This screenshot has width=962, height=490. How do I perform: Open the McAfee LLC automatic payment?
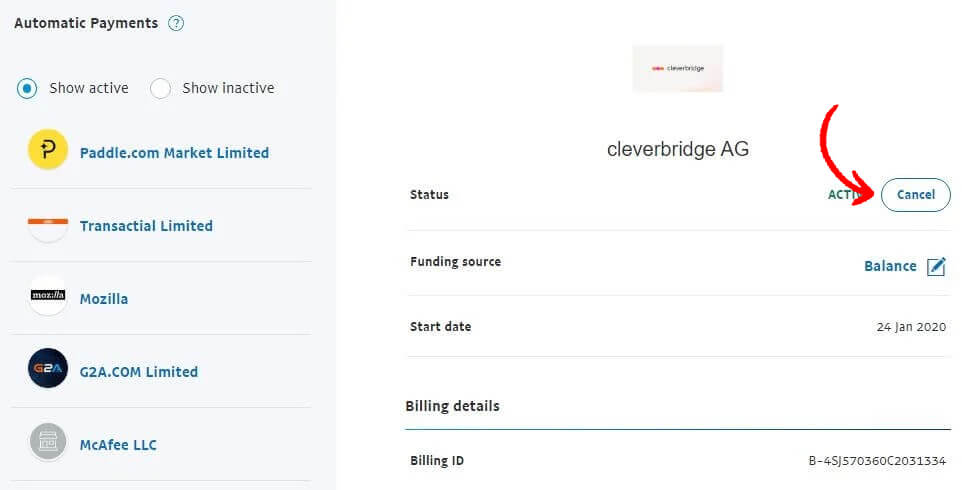pos(118,445)
